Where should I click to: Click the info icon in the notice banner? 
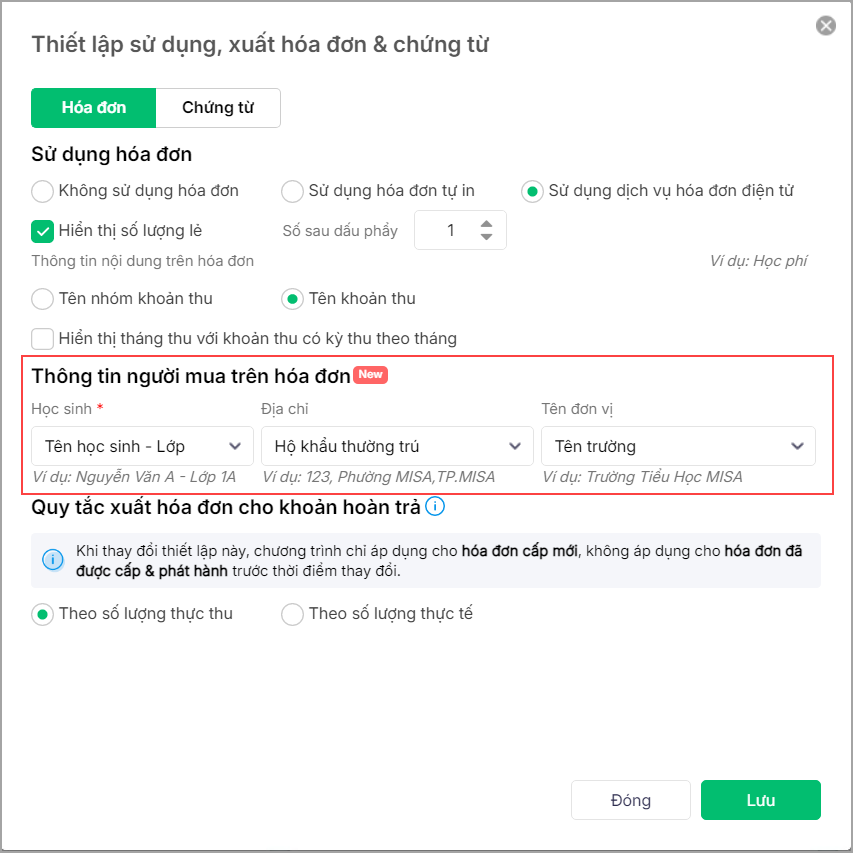click(53, 559)
